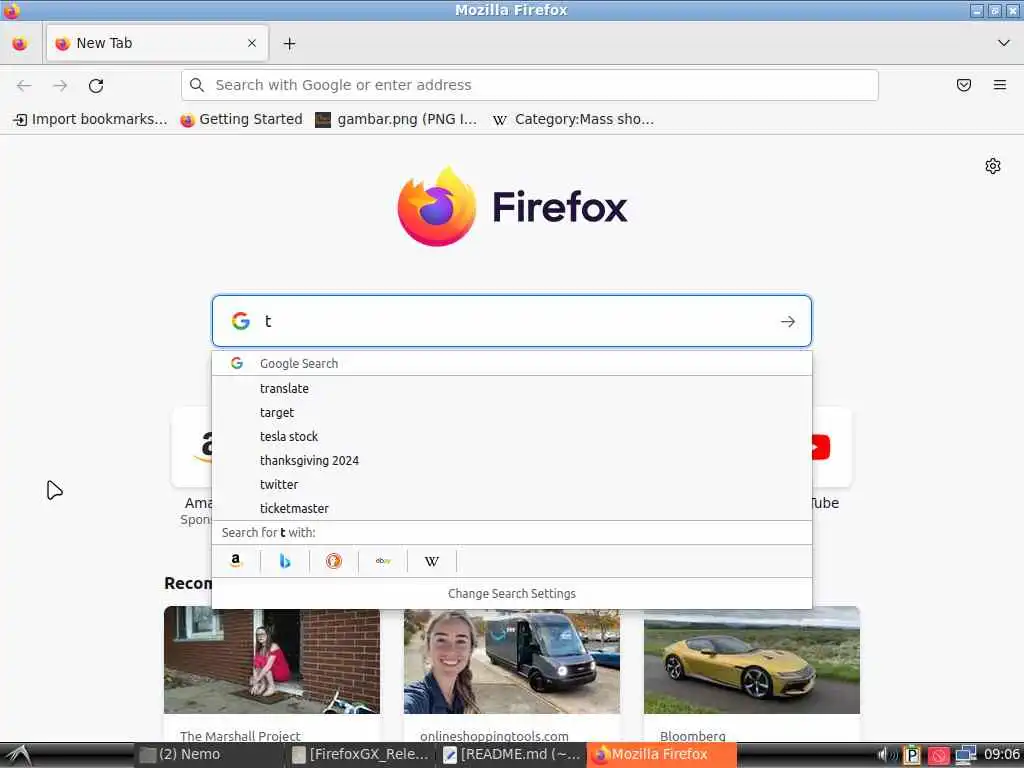Expand the list all tabs chevron
1024x768 pixels.
[x=1003, y=43]
